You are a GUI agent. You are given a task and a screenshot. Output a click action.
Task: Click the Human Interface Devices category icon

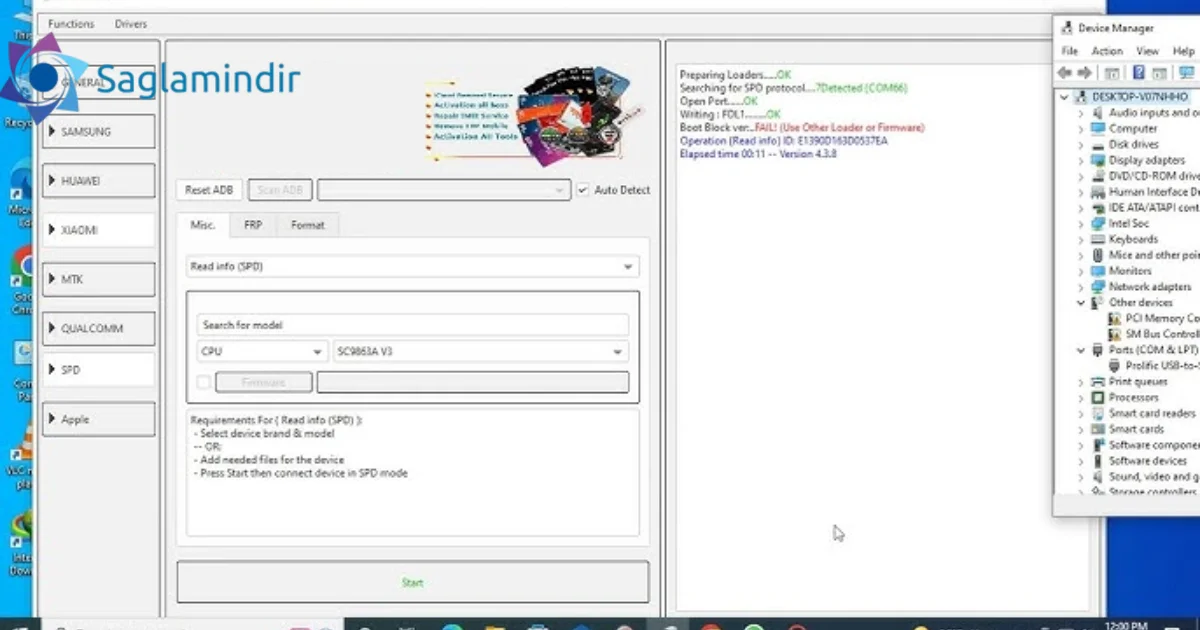click(1098, 192)
